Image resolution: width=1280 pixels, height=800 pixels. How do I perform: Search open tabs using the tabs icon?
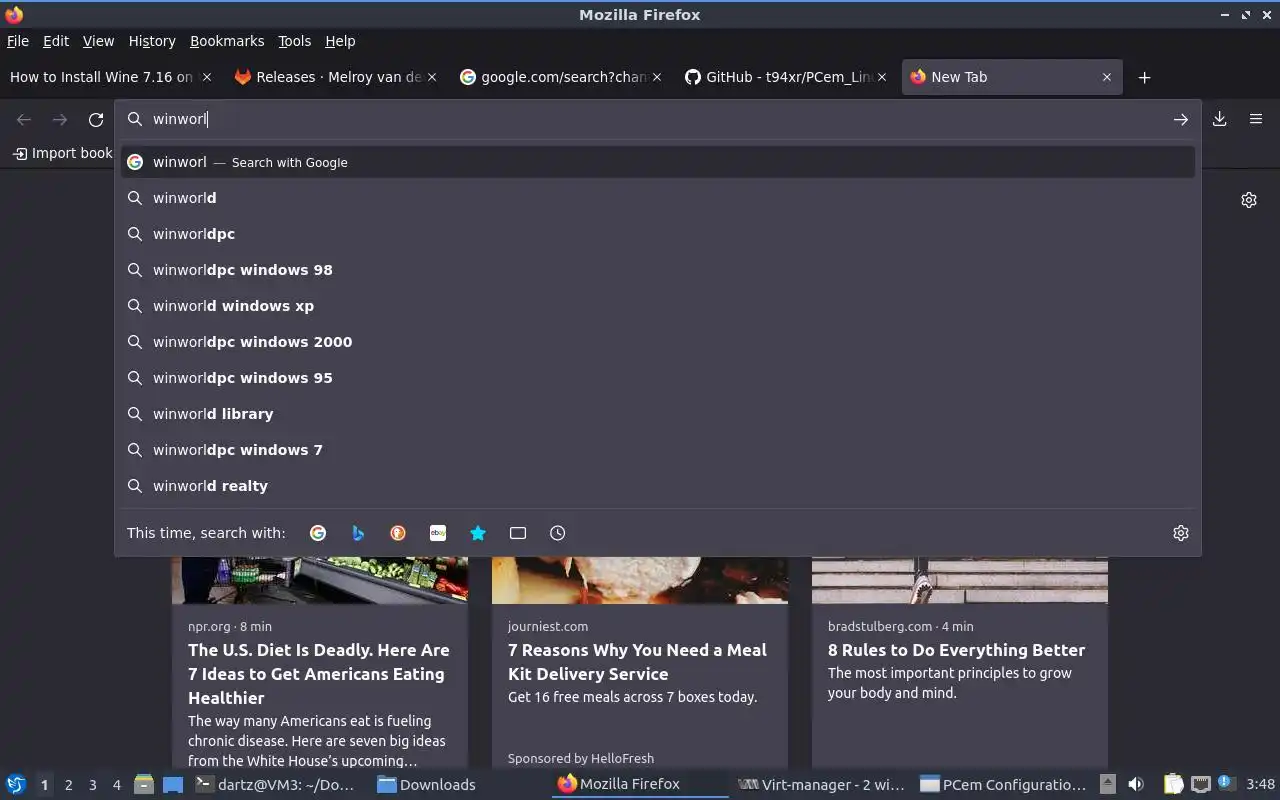coord(518,533)
